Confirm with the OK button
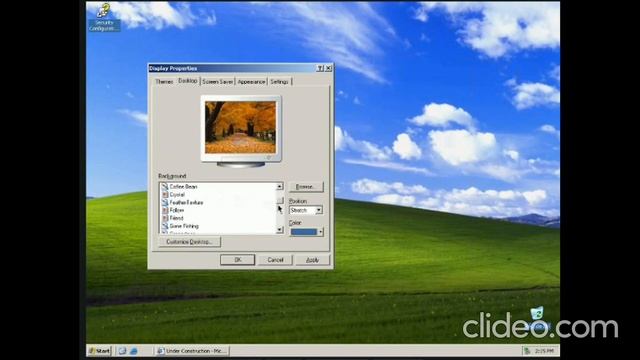The width and height of the screenshot is (640, 360). coord(238,260)
